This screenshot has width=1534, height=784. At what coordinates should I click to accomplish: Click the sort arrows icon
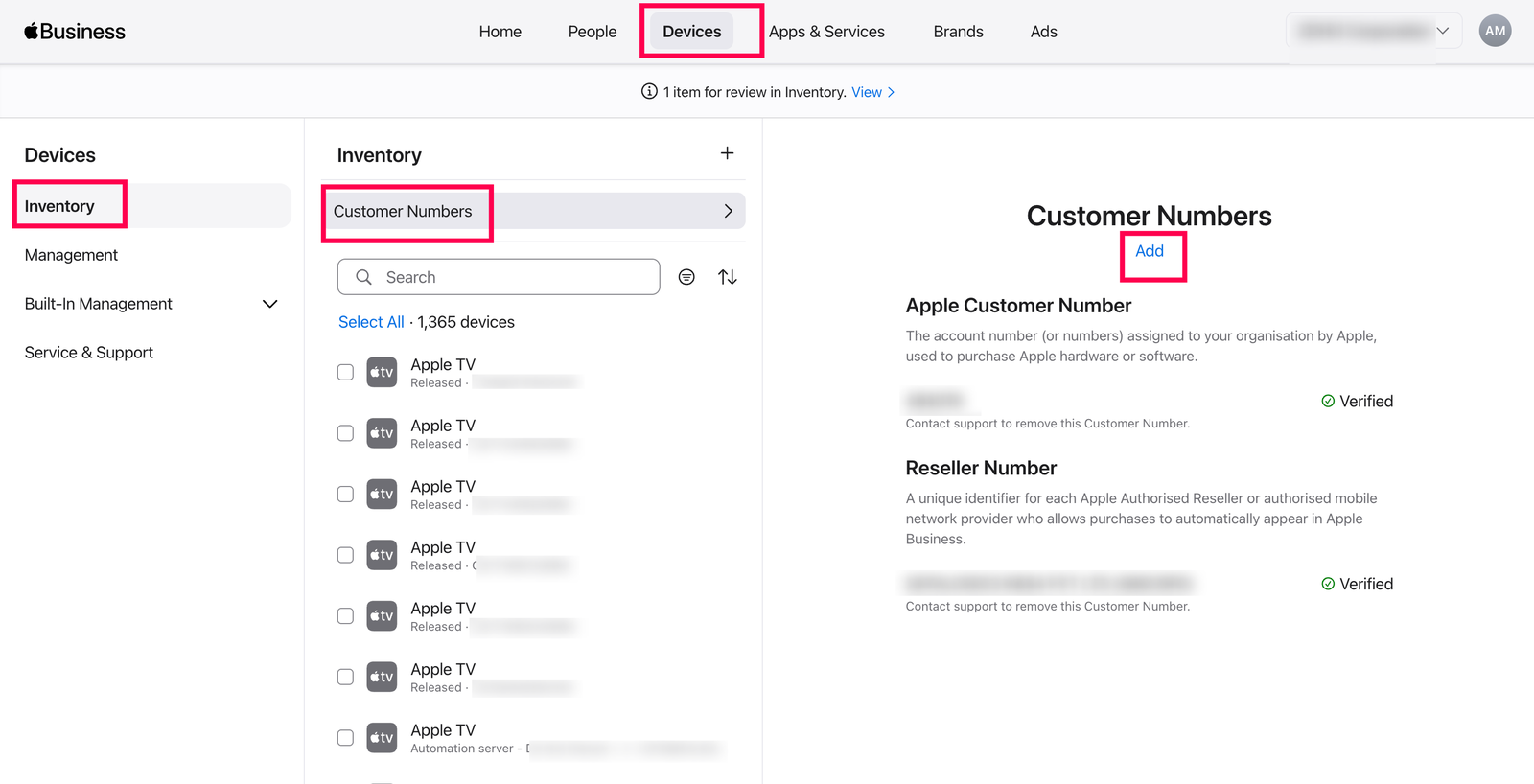click(728, 277)
